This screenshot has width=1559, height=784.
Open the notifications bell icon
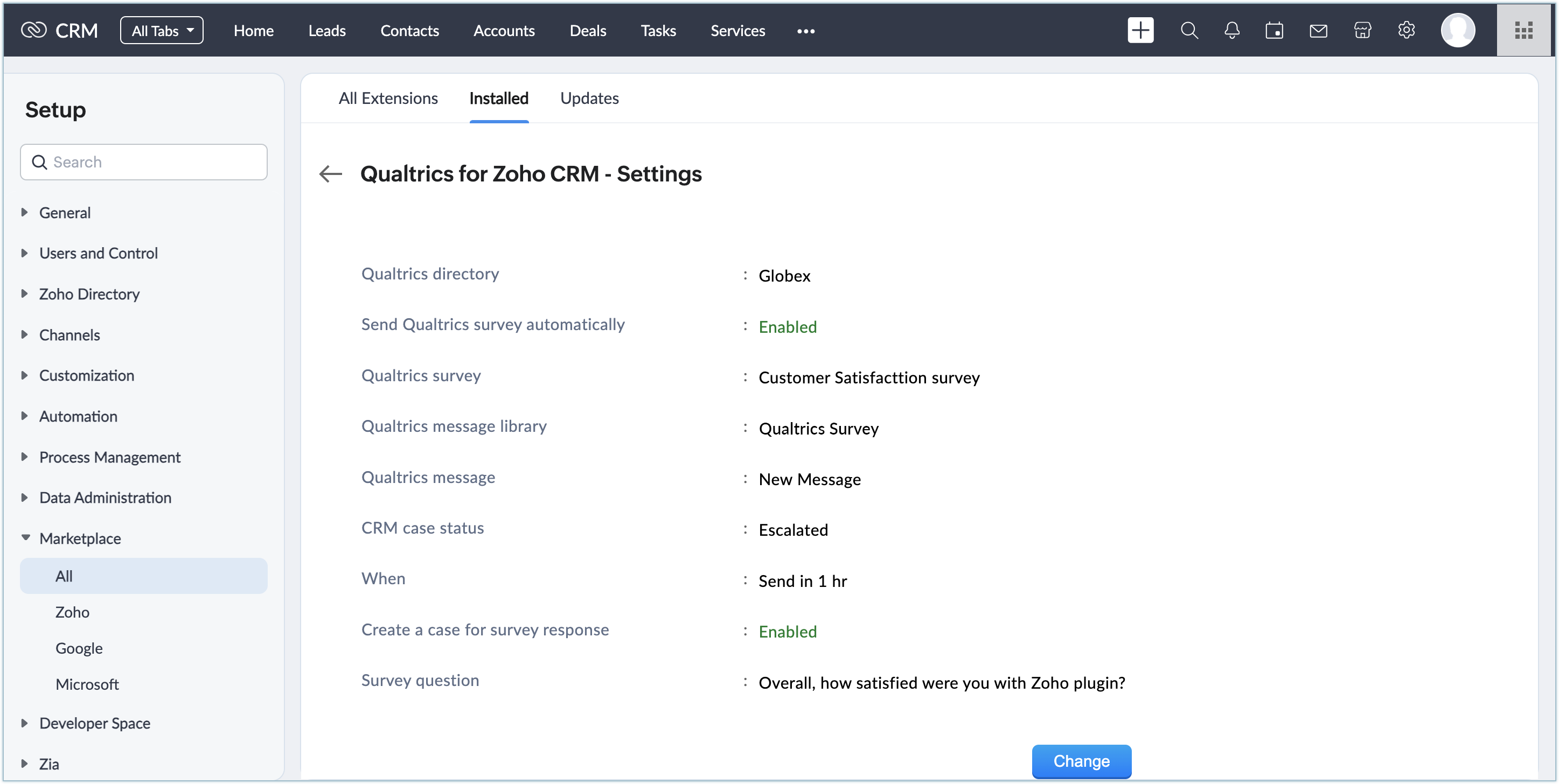point(1231,30)
